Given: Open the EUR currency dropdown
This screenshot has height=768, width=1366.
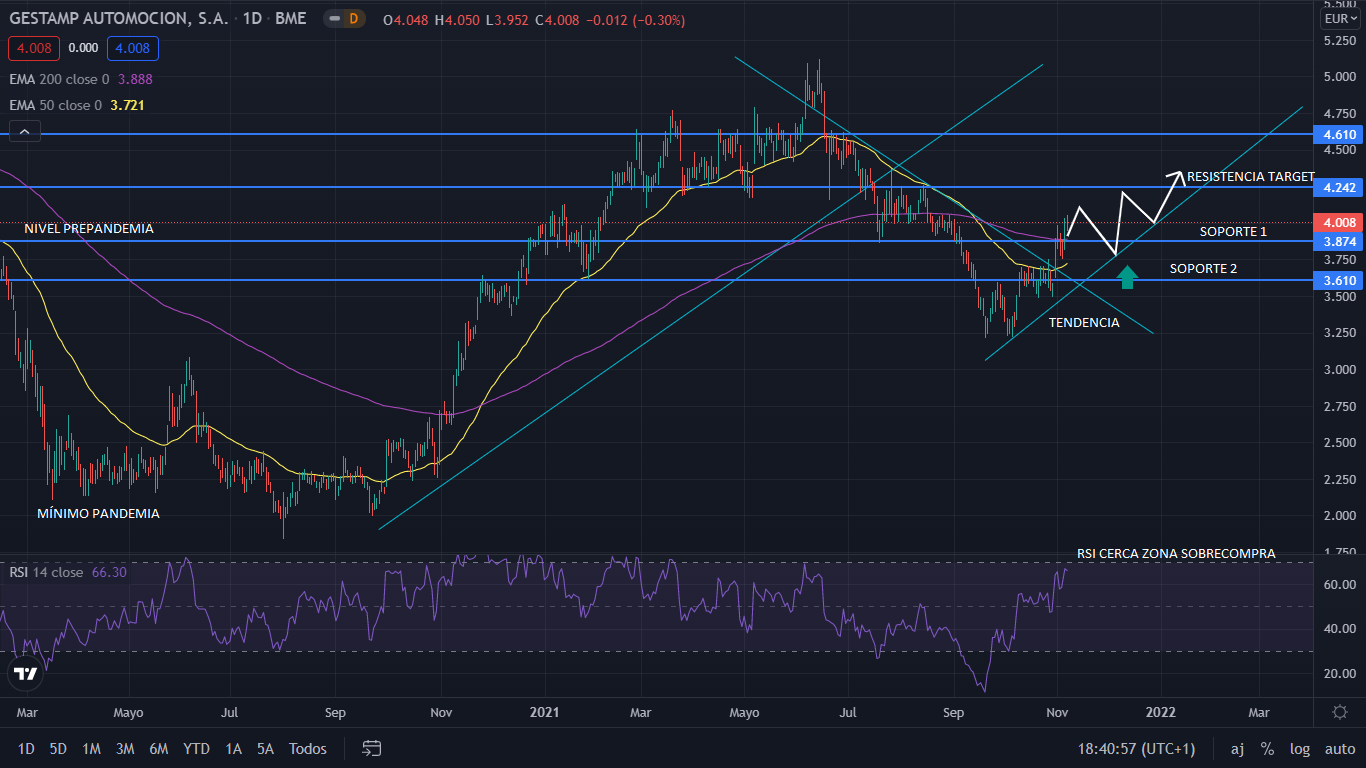Looking at the screenshot, I should (1339, 19).
